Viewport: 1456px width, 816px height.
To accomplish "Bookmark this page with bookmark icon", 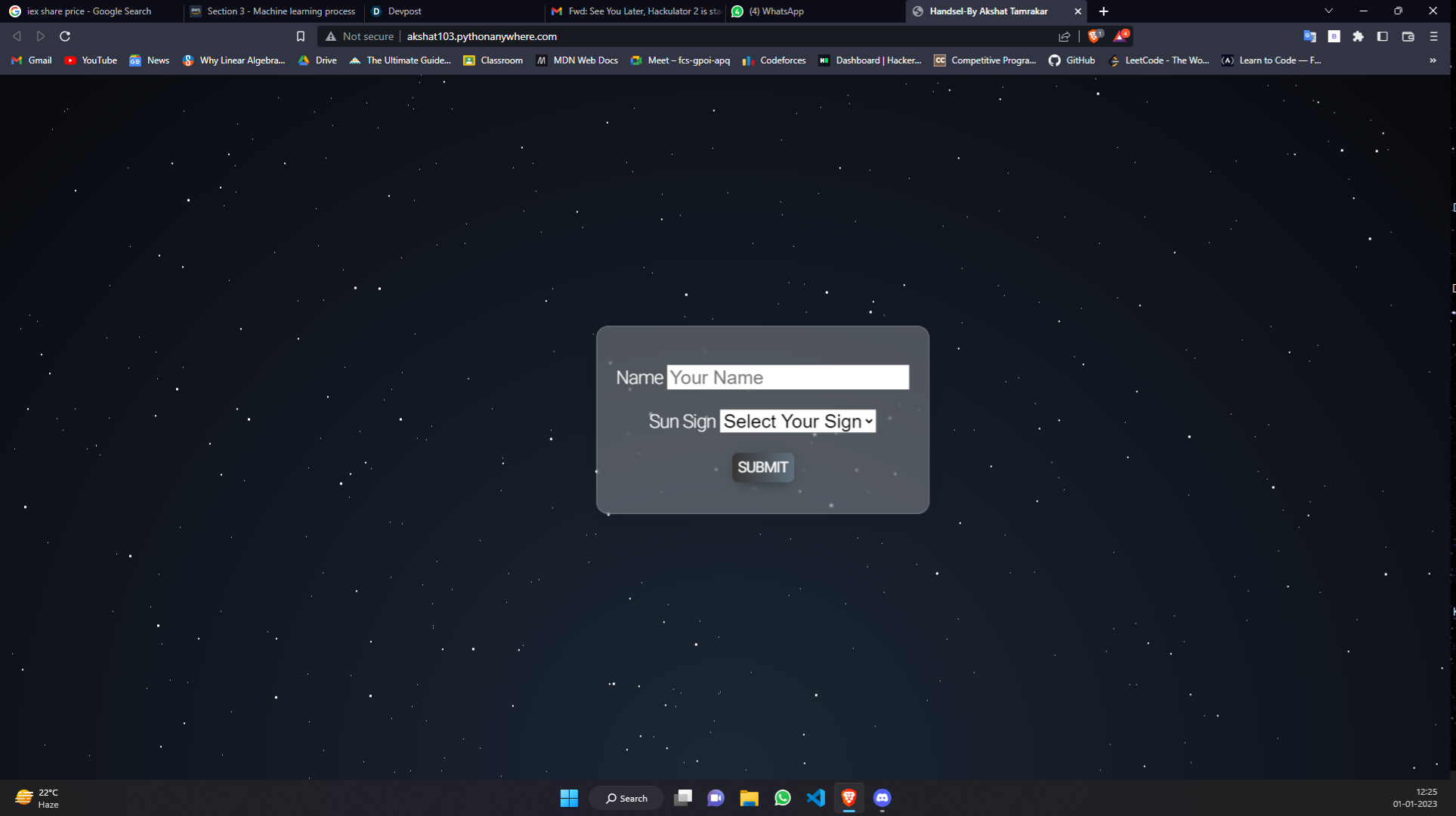I will pyautogui.click(x=301, y=36).
